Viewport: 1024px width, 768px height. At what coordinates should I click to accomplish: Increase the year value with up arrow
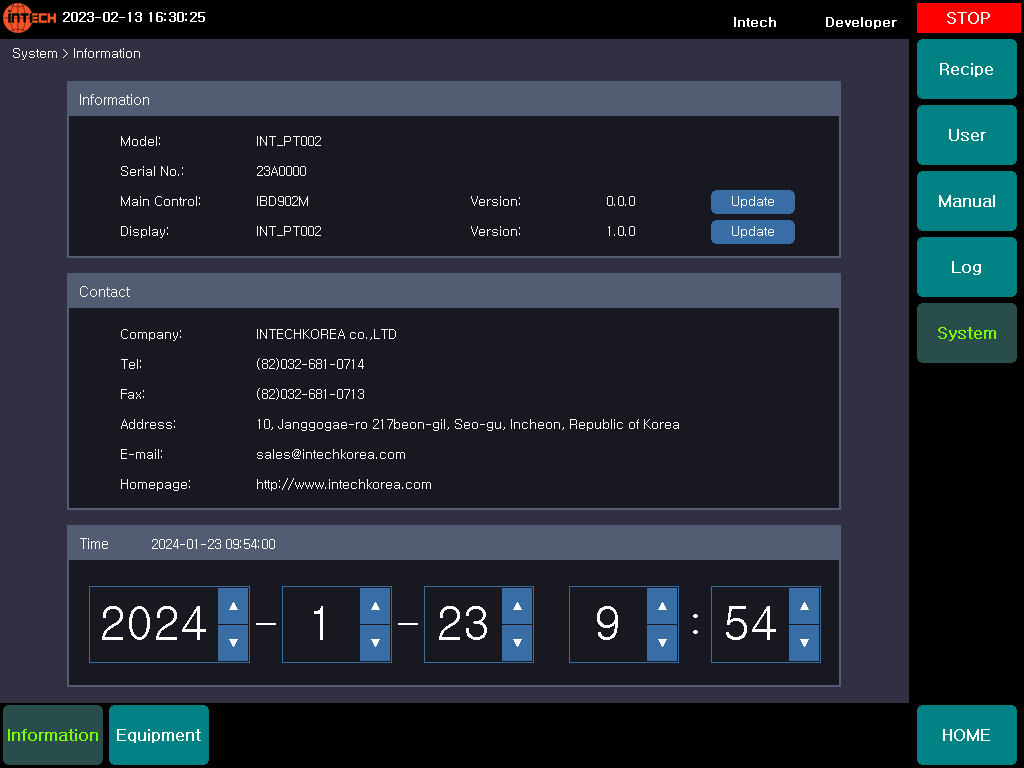point(233,606)
